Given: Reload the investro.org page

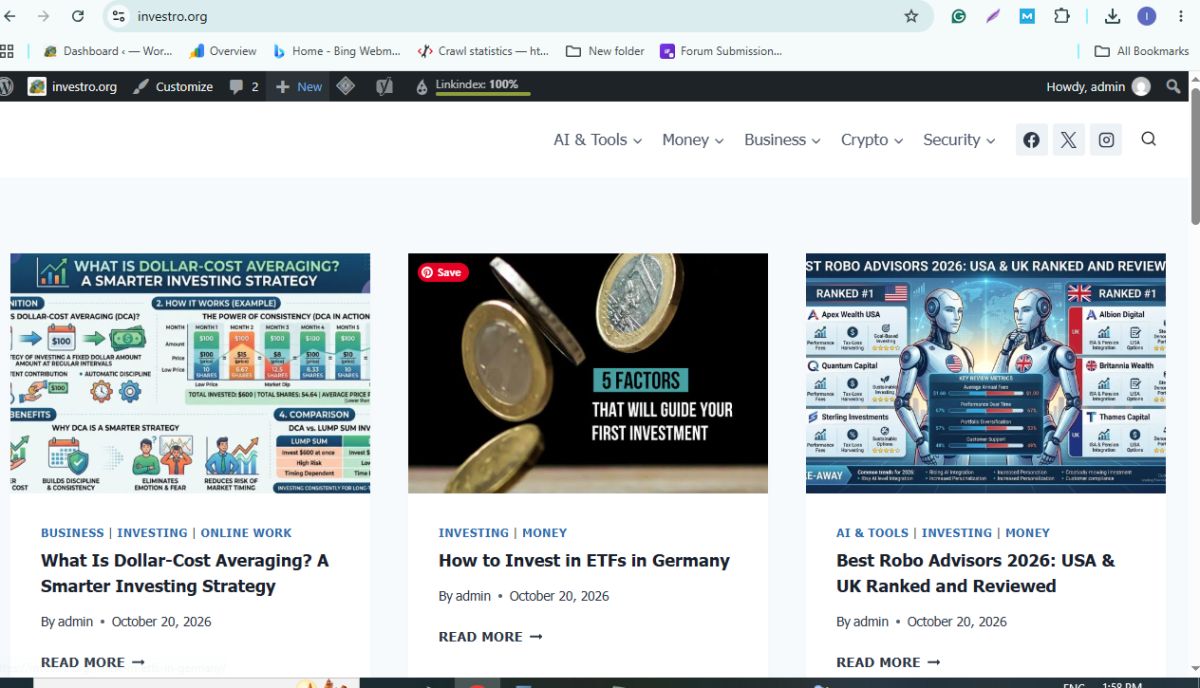Looking at the screenshot, I should click(78, 16).
